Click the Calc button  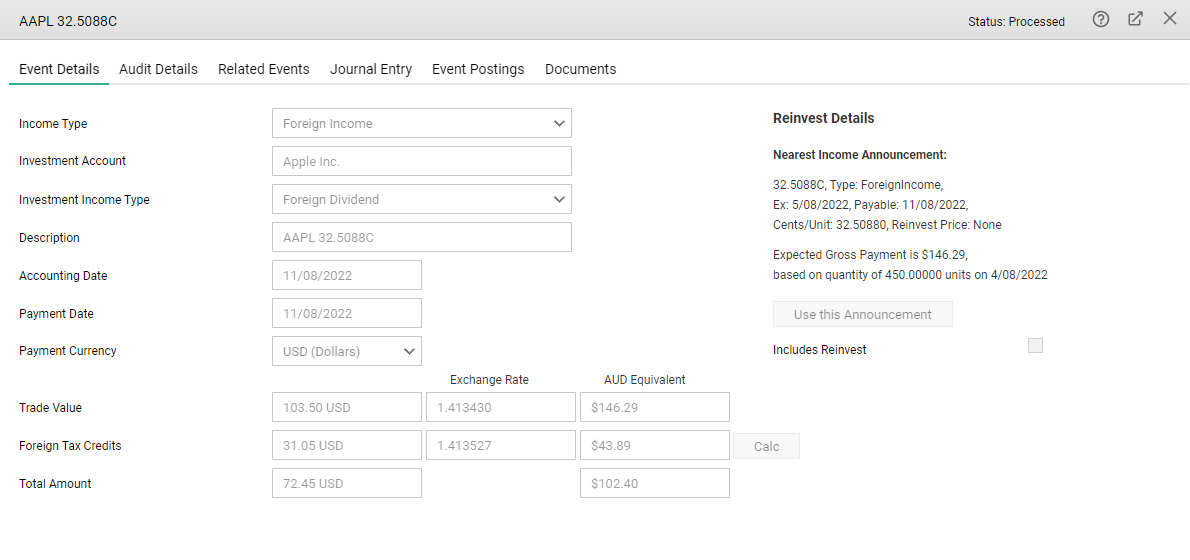pos(767,446)
